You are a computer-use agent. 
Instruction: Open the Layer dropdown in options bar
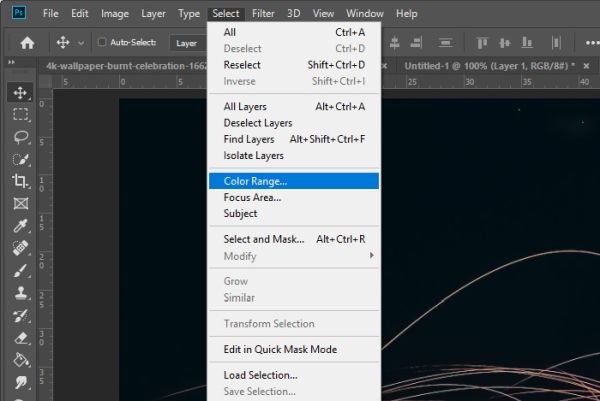pyautogui.click(x=188, y=43)
